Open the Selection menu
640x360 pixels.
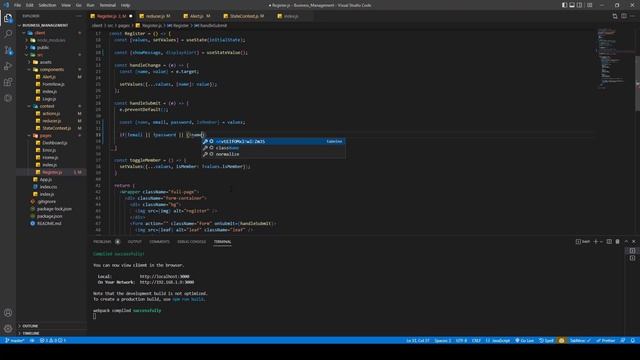(x=47, y=5)
